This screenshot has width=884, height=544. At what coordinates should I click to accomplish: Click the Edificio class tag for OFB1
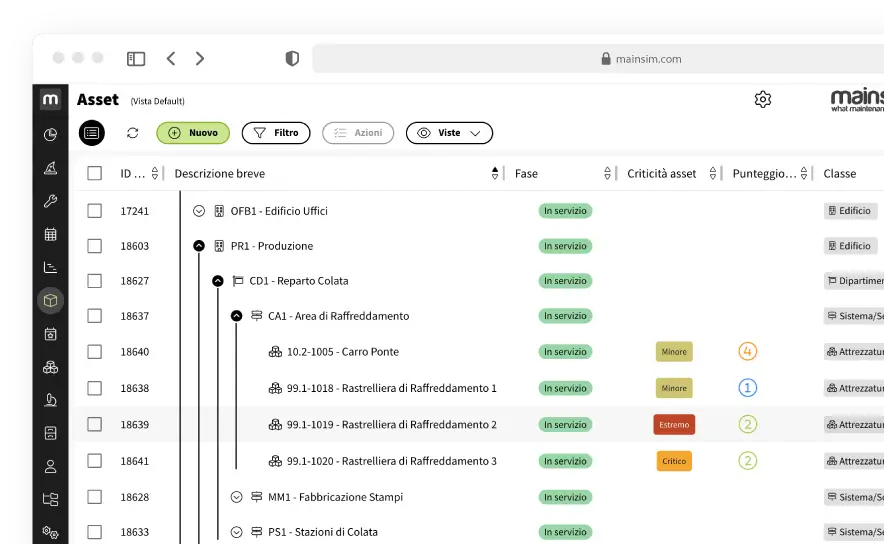(850, 211)
